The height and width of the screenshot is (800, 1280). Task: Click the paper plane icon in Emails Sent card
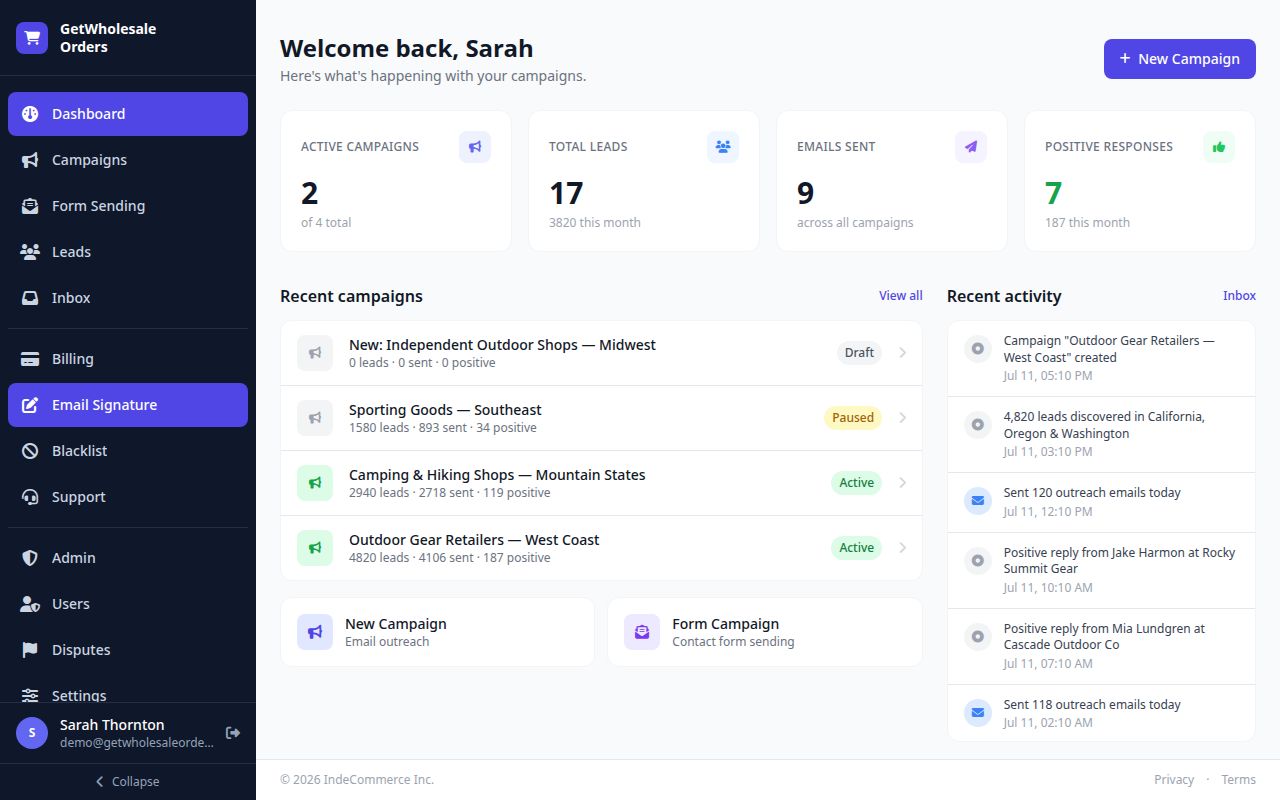tap(971, 147)
